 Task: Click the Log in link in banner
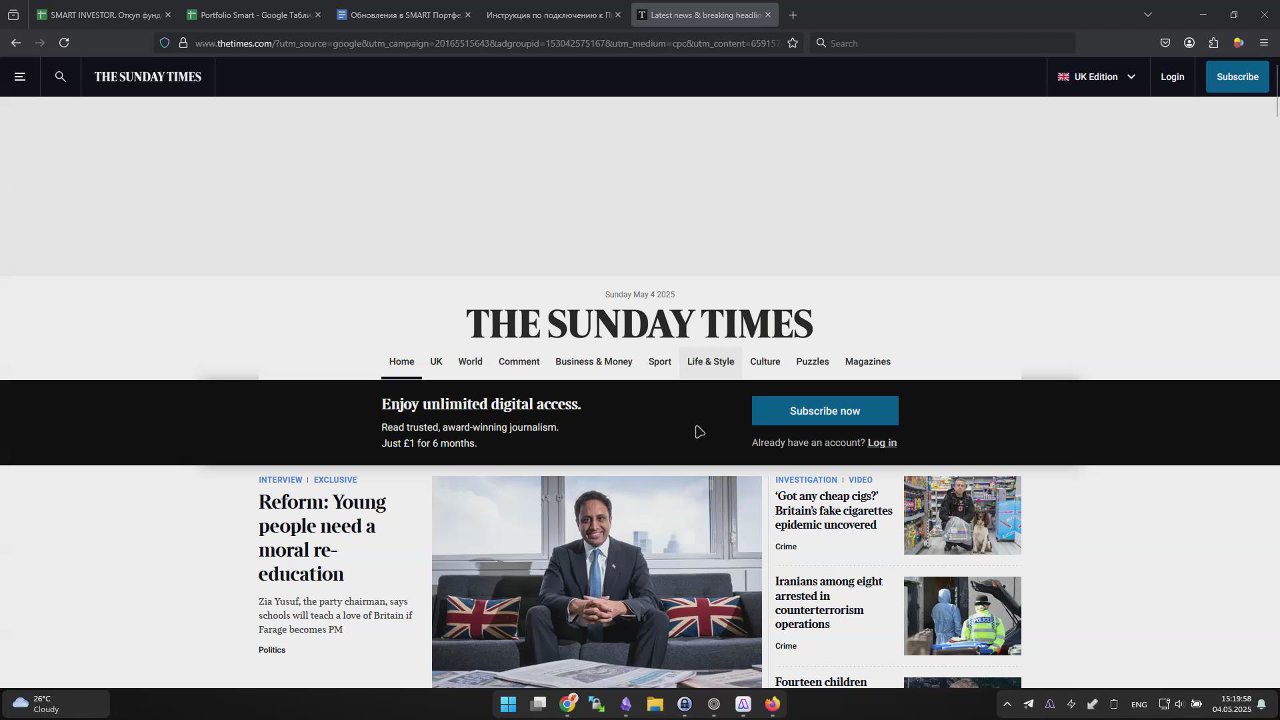pos(882,443)
